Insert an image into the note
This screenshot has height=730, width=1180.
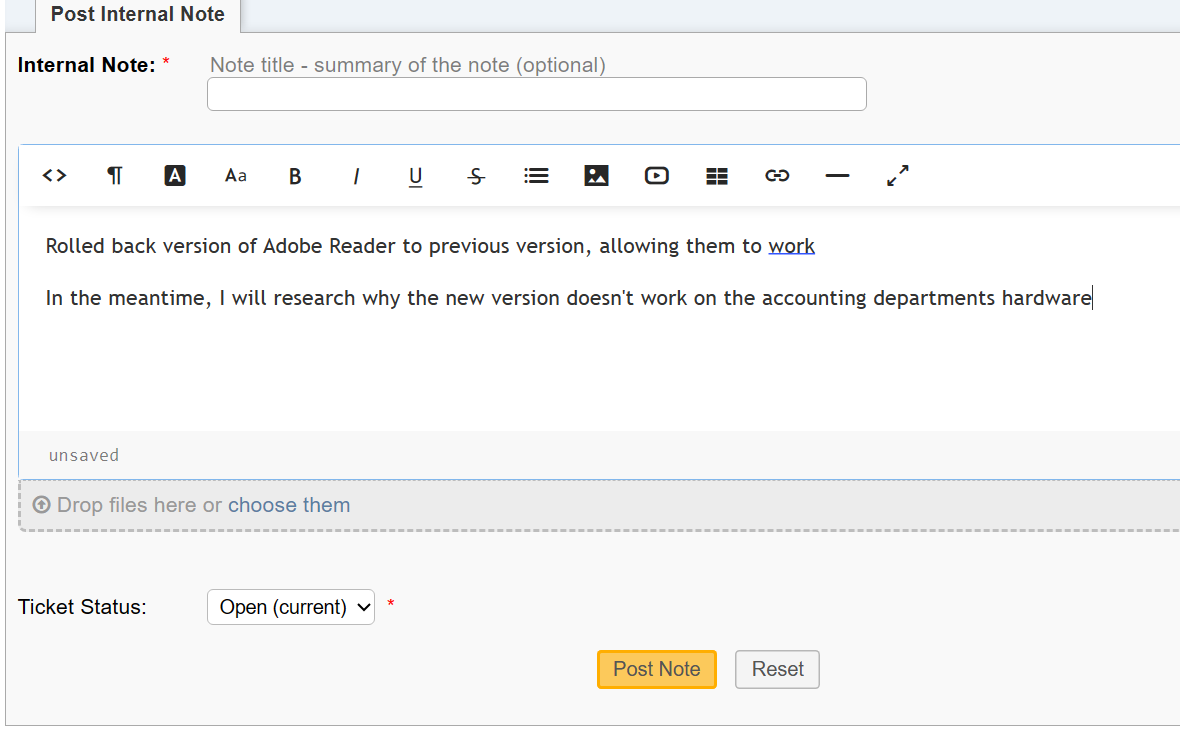point(596,175)
